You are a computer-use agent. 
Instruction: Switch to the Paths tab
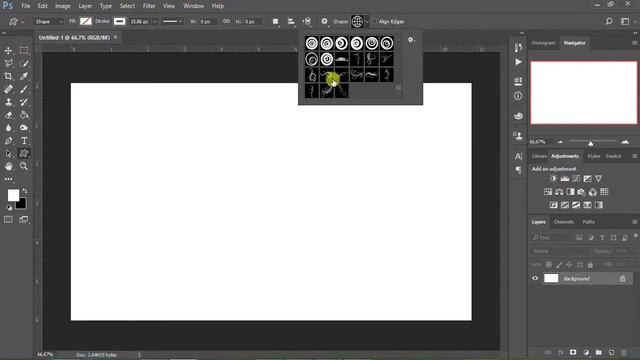(x=589, y=222)
